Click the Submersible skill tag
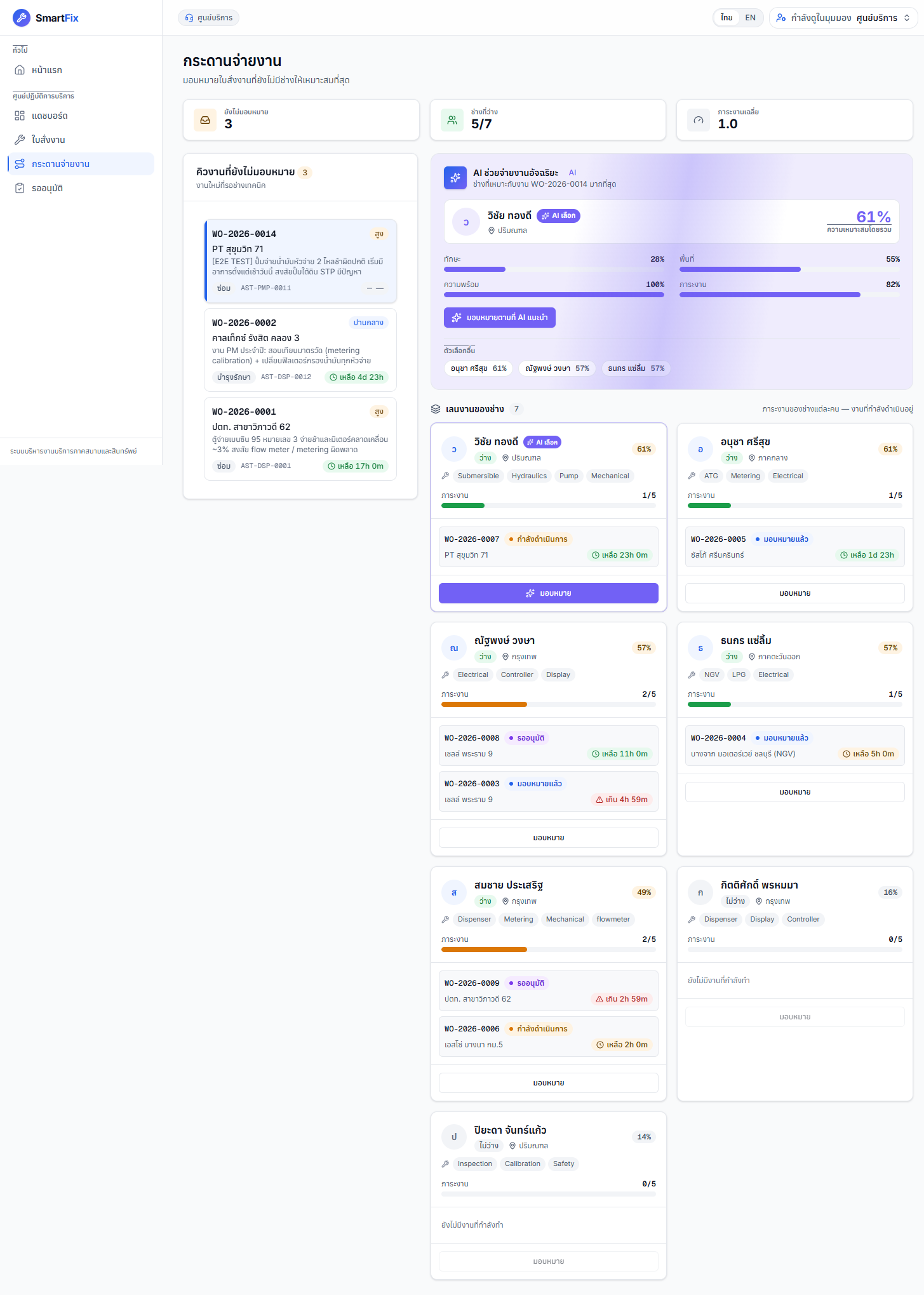924x1295 pixels. point(478,476)
